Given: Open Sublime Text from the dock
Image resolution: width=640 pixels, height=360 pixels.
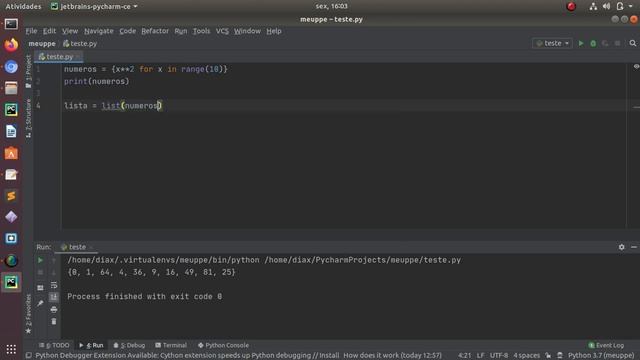Looking at the screenshot, I should [11, 196].
